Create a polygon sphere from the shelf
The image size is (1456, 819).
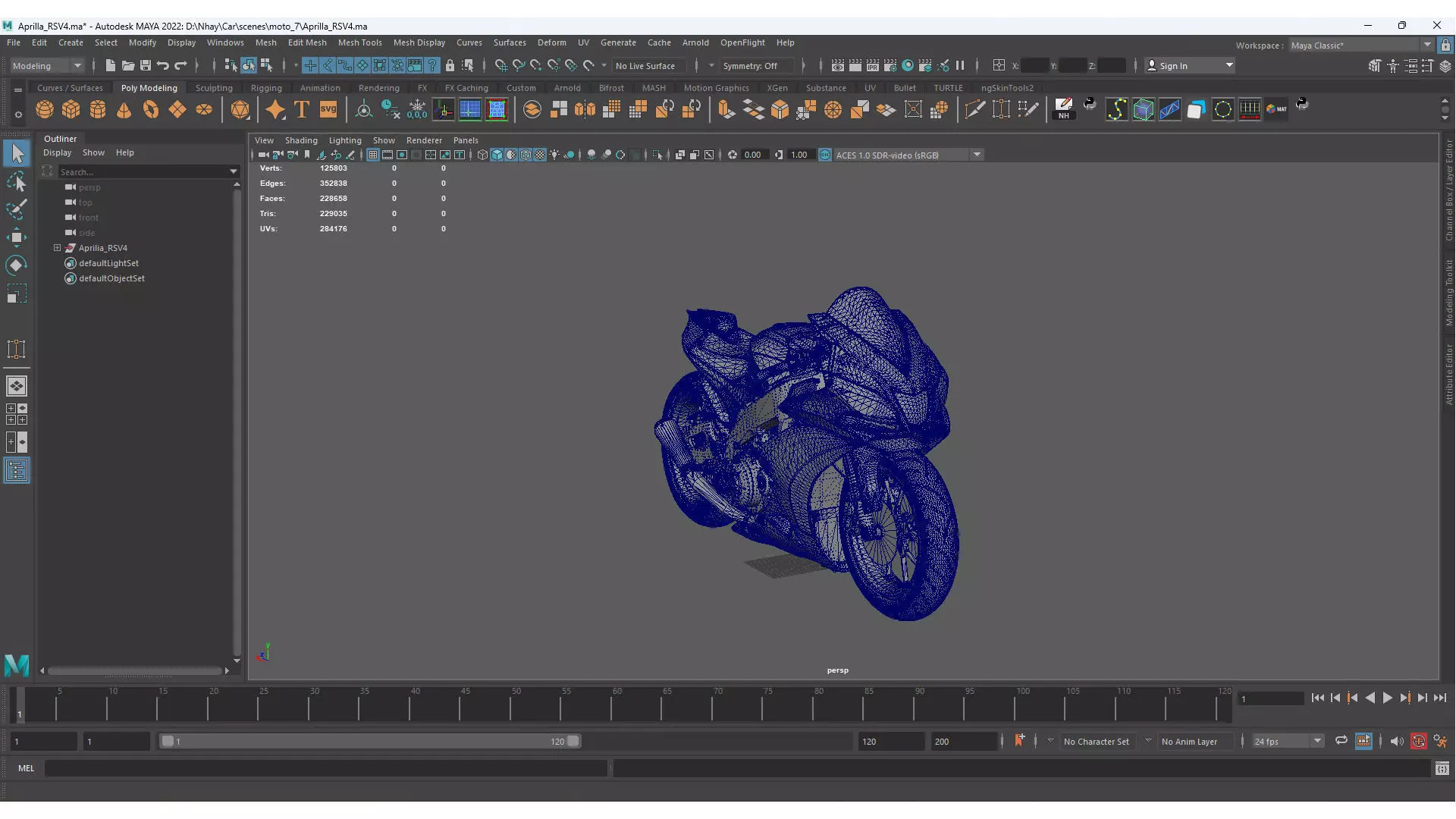[x=45, y=110]
